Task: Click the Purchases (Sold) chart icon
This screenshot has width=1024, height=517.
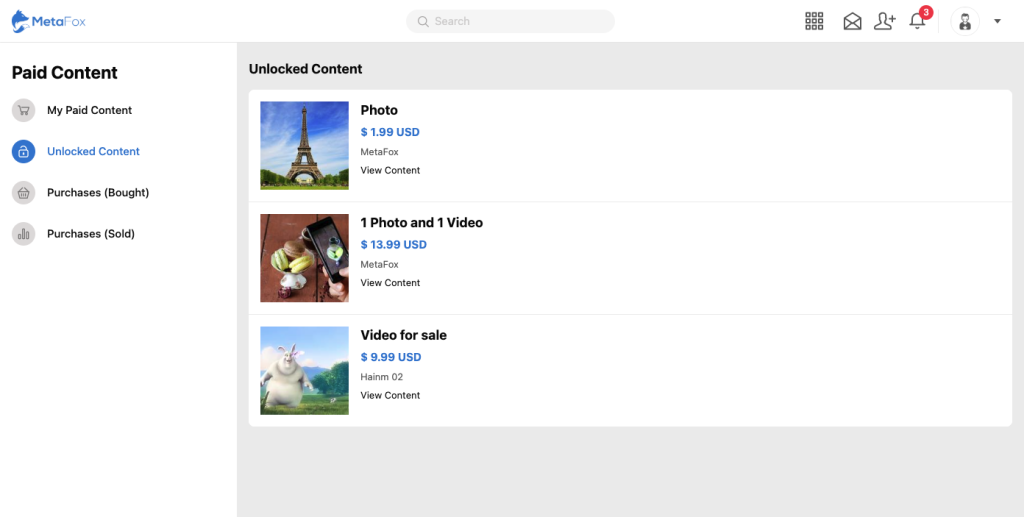Action: pyautogui.click(x=24, y=234)
